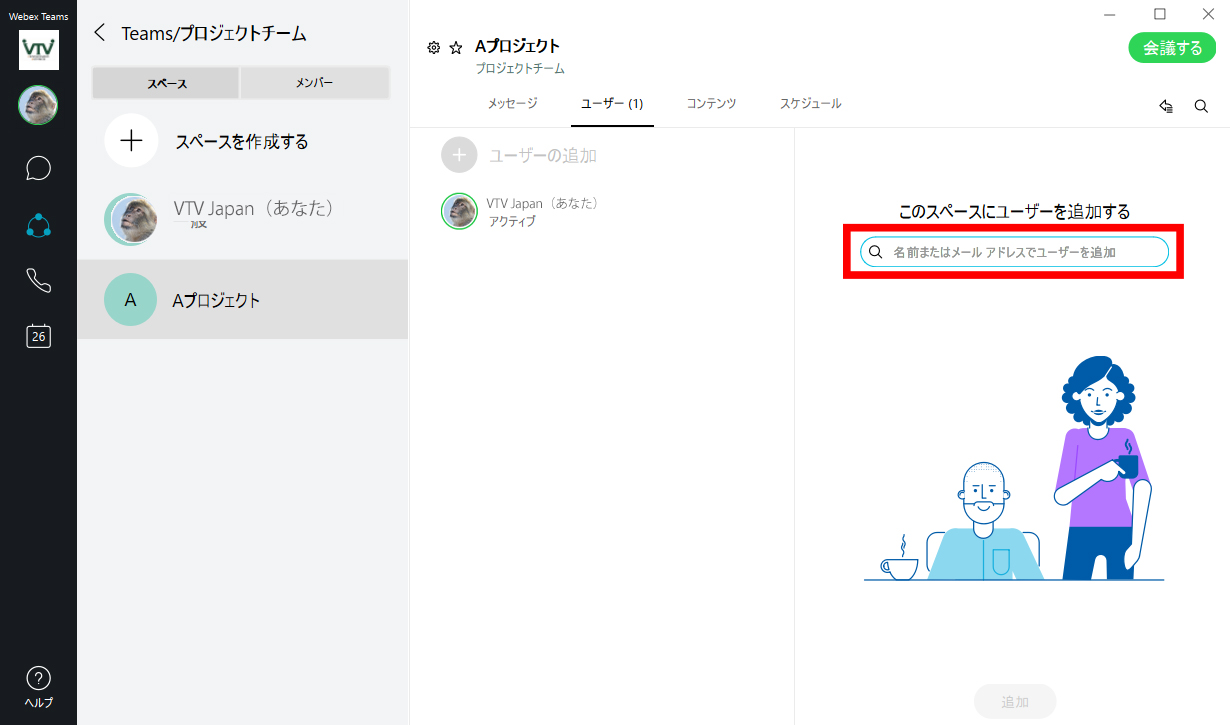This screenshot has height=725, width=1230.
Task: Click the arrow icon left of the search magnifier
Action: pyautogui.click(x=1166, y=106)
